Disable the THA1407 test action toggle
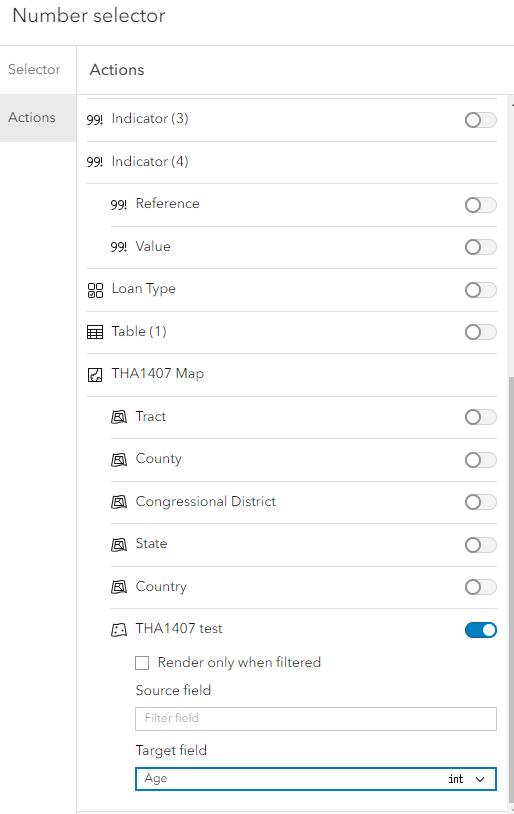The height and width of the screenshot is (814, 514). [481, 630]
